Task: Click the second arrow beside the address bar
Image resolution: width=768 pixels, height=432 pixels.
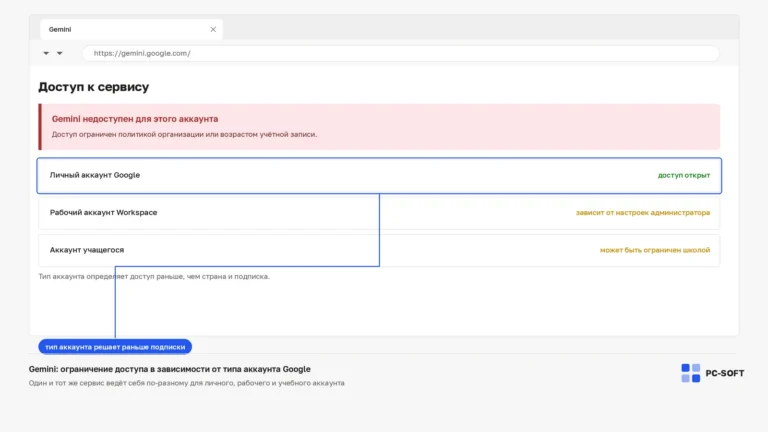Action: (59, 53)
